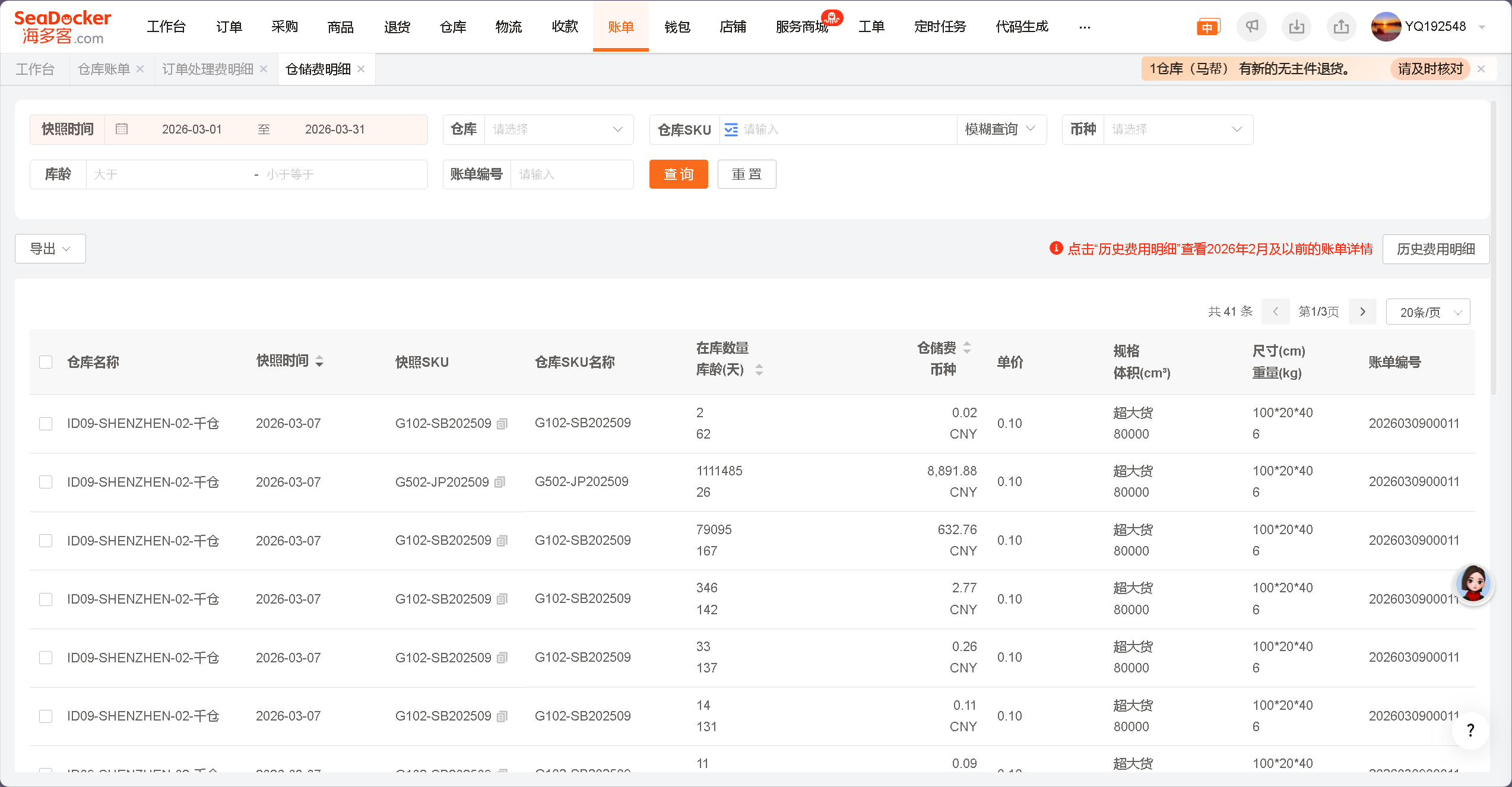Viewport: 1512px width, 787px height.
Task: Click the orange 查询 button
Action: pyautogui.click(x=678, y=174)
